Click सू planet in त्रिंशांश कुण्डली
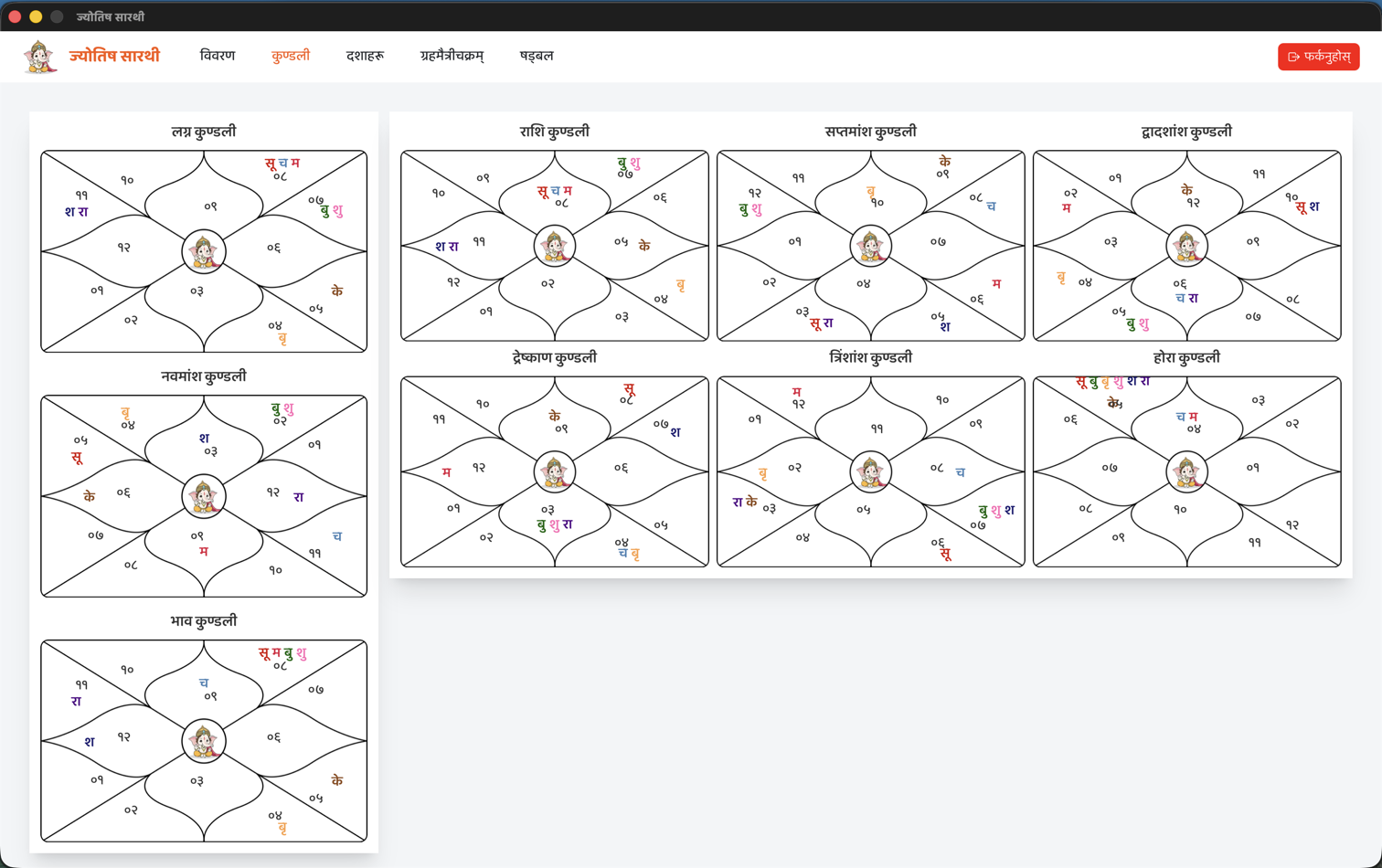The width and height of the screenshot is (1382, 868). (945, 554)
